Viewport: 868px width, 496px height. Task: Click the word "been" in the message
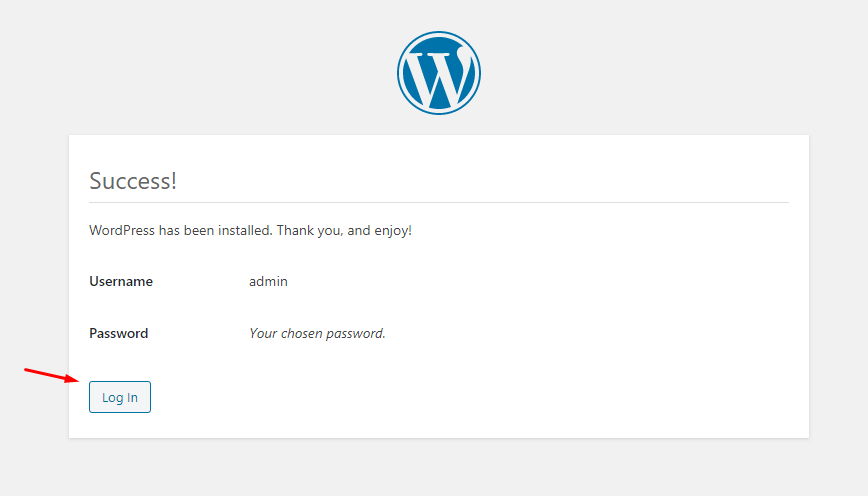[199, 230]
